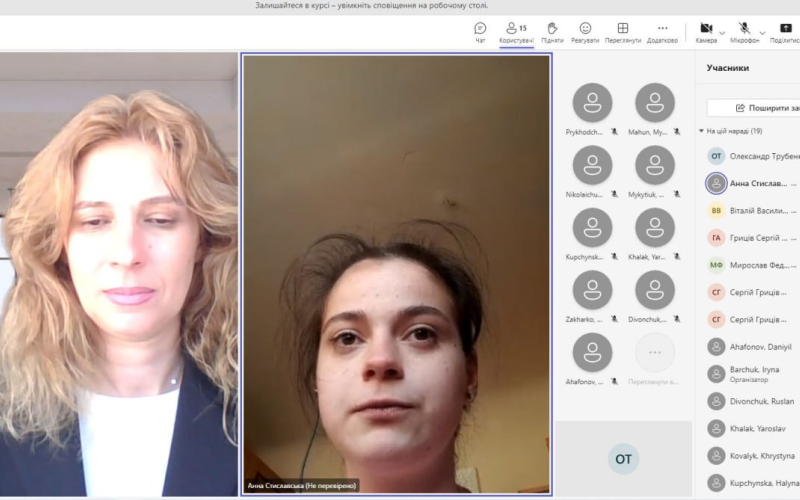The width and height of the screenshot is (800, 500).
Task: Open the reactions menu
Action: pyautogui.click(x=585, y=32)
